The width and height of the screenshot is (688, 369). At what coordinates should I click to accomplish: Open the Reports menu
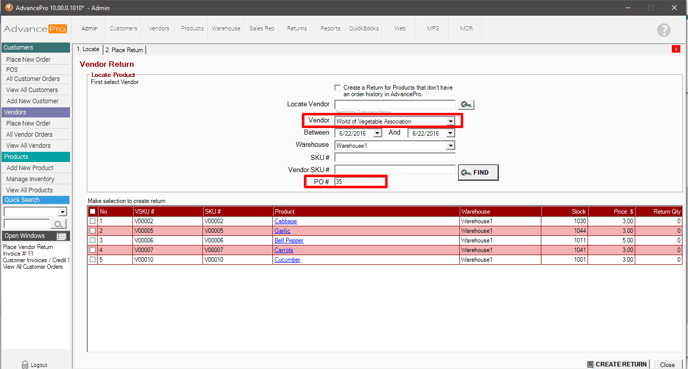(330, 29)
